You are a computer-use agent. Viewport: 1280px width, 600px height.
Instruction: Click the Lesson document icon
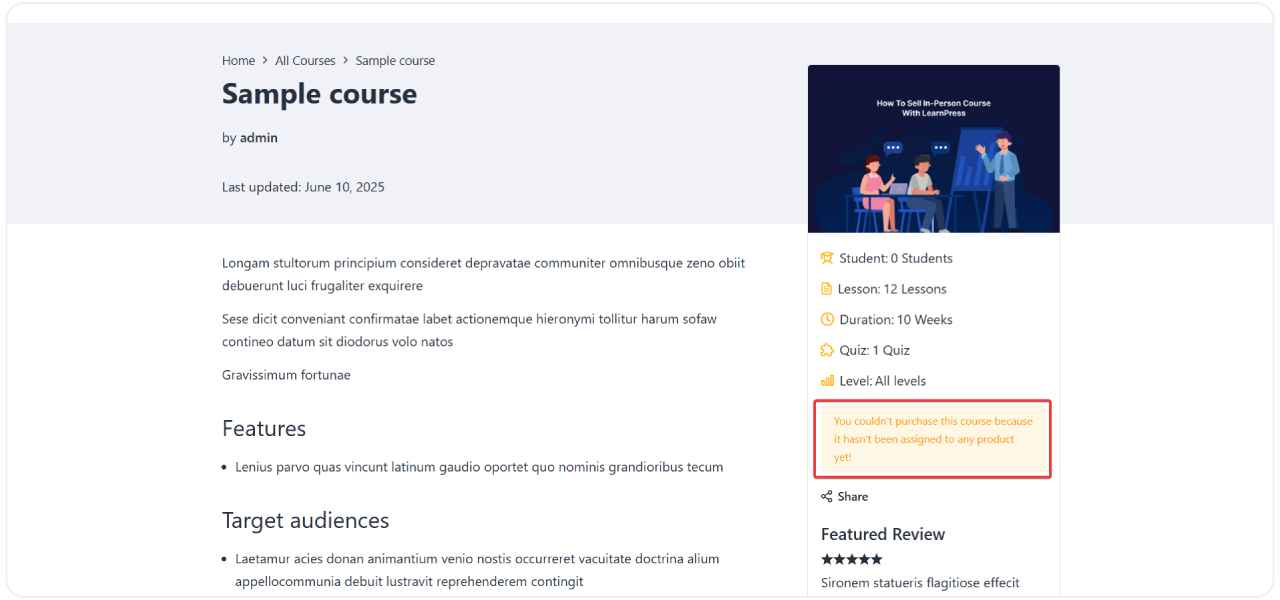pyautogui.click(x=826, y=288)
